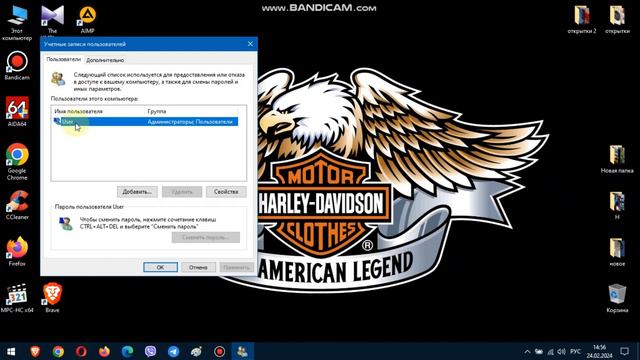The height and width of the screenshot is (360, 640).
Task: Click the Bandicam record icon in taskbar
Action: [x=220, y=351]
